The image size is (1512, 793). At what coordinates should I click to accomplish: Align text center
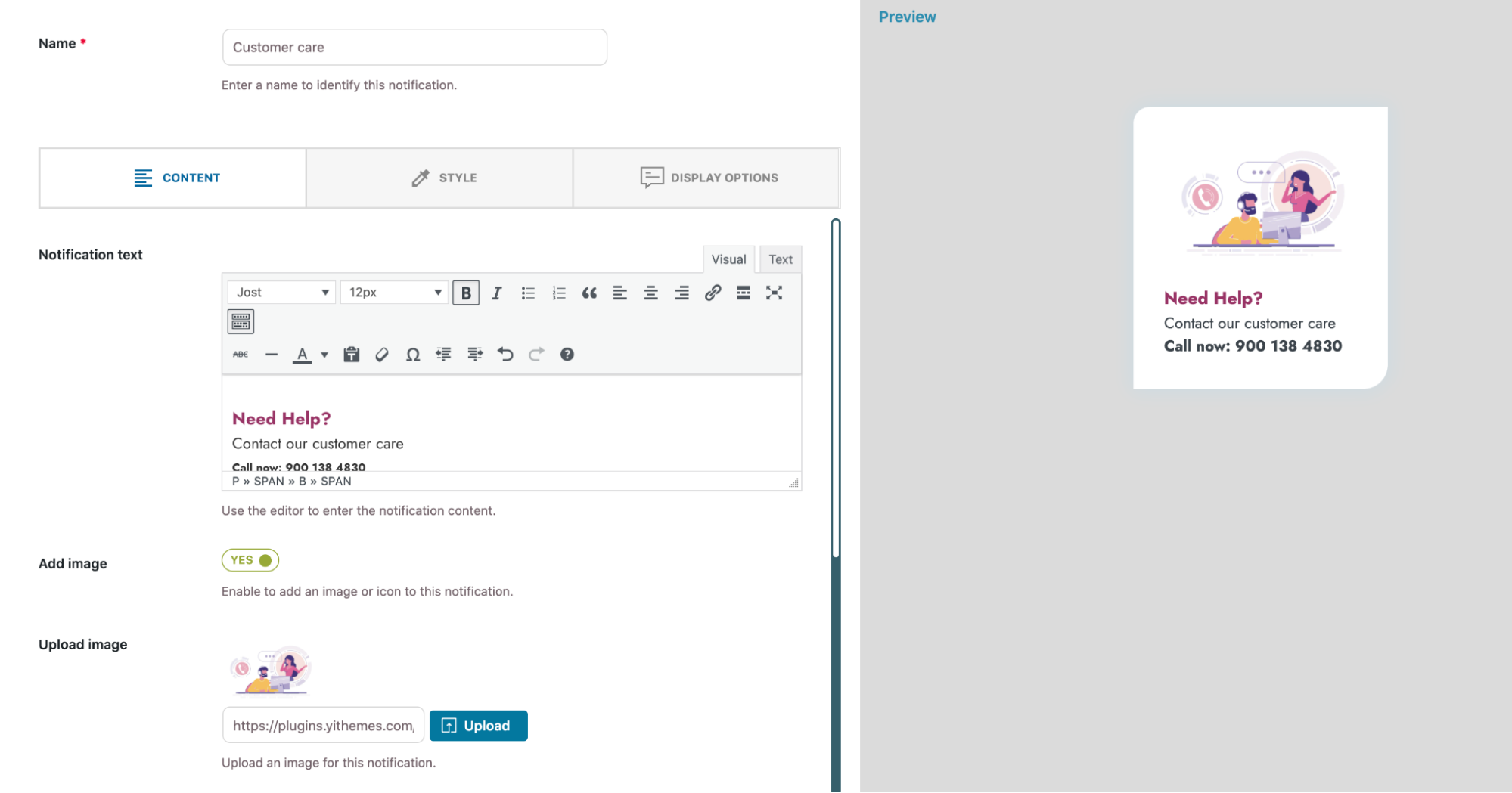click(650, 293)
